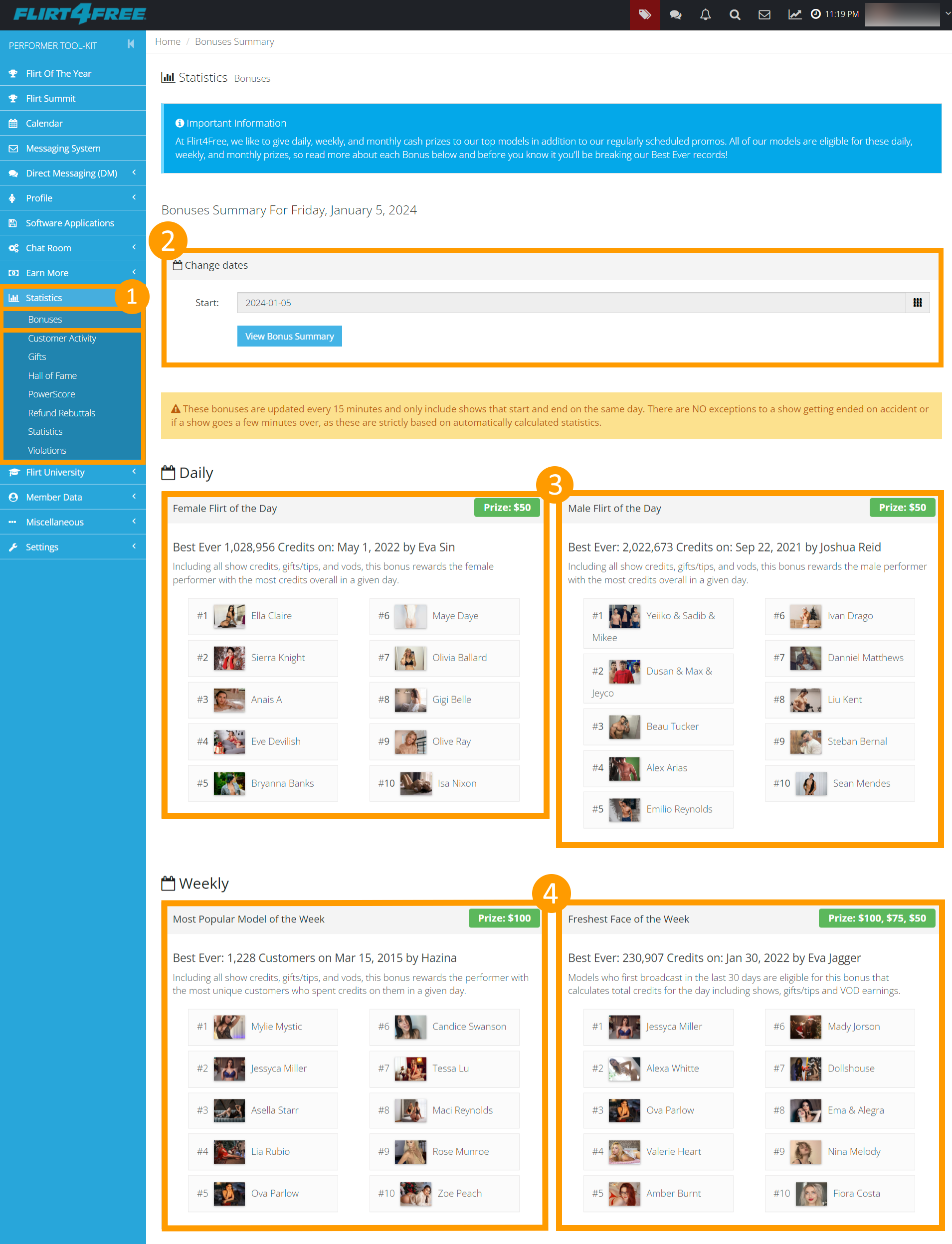
Task: Open Customer Activity under Statistics
Action: pos(62,338)
